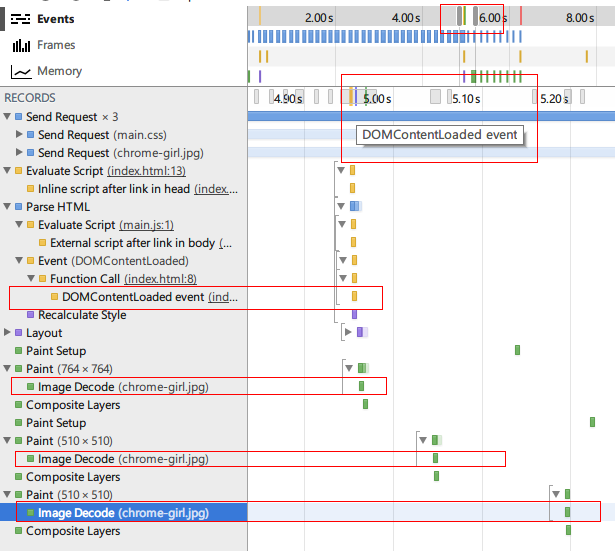The height and width of the screenshot is (551, 615).
Task: Click left handle of overview selection window
Action: coord(460,16)
